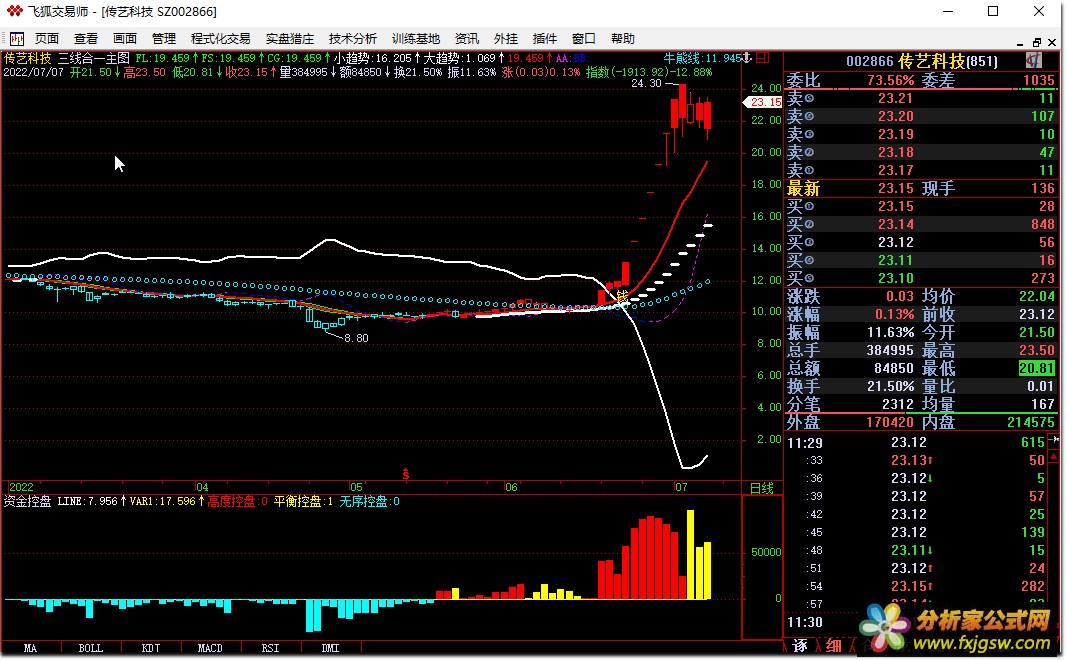This screenshot has height=660, width=1067.
Task: Click the highlighted 最低 value 20.81
Action: [x=1036, y=368]
